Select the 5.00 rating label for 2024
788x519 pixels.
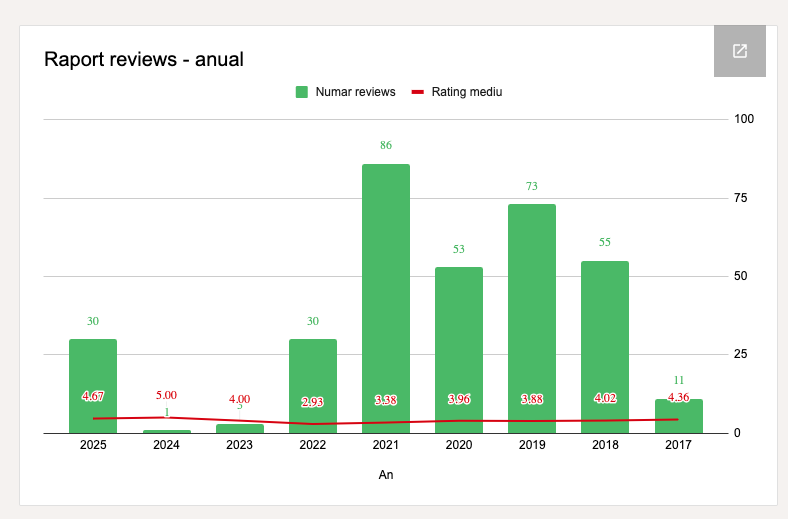pyautogui.click(x=166, y=395)
